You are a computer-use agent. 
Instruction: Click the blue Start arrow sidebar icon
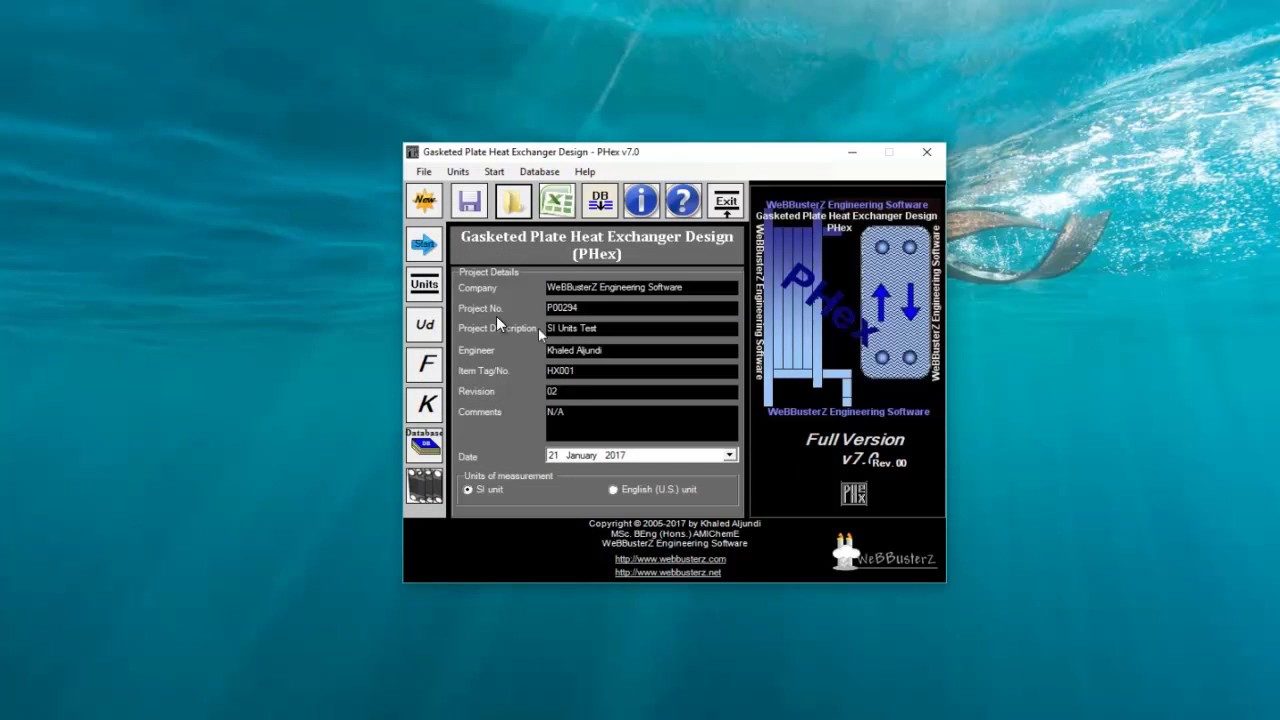tap(425, 244)
